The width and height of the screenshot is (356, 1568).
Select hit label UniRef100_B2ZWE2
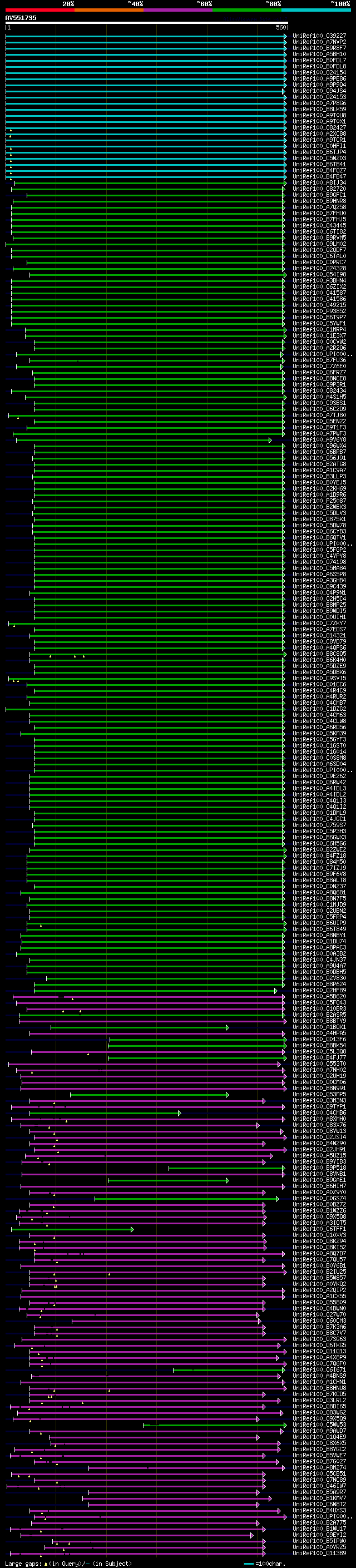coord(319,850)
